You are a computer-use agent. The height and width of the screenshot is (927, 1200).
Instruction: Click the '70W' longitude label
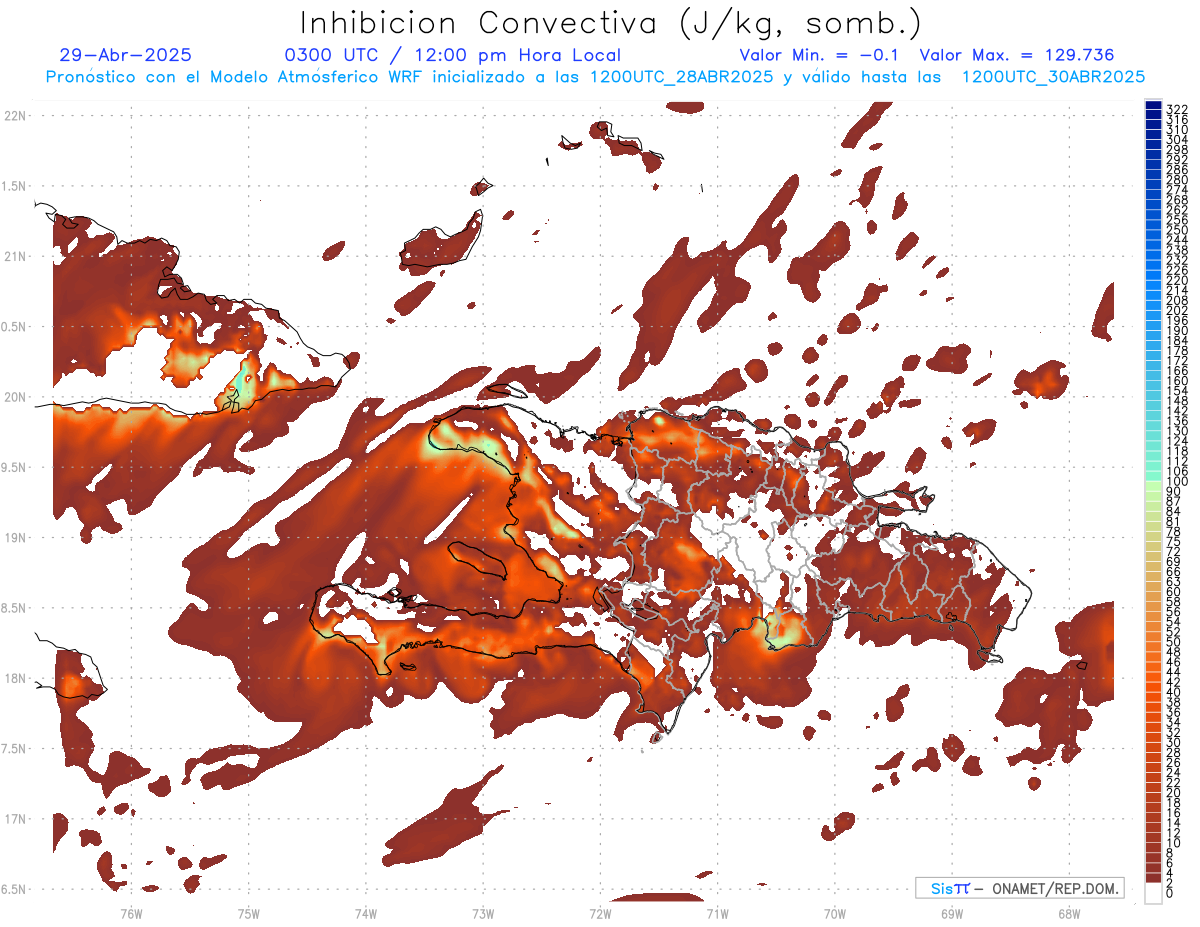pyautogui.click(x=835, y=912)
